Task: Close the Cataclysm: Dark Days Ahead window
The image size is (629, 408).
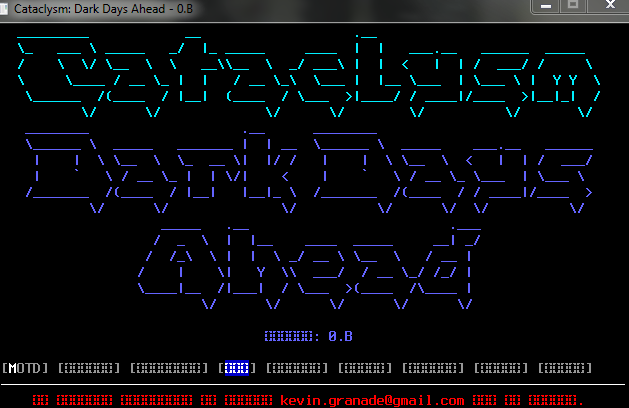Action: point(609,6)
